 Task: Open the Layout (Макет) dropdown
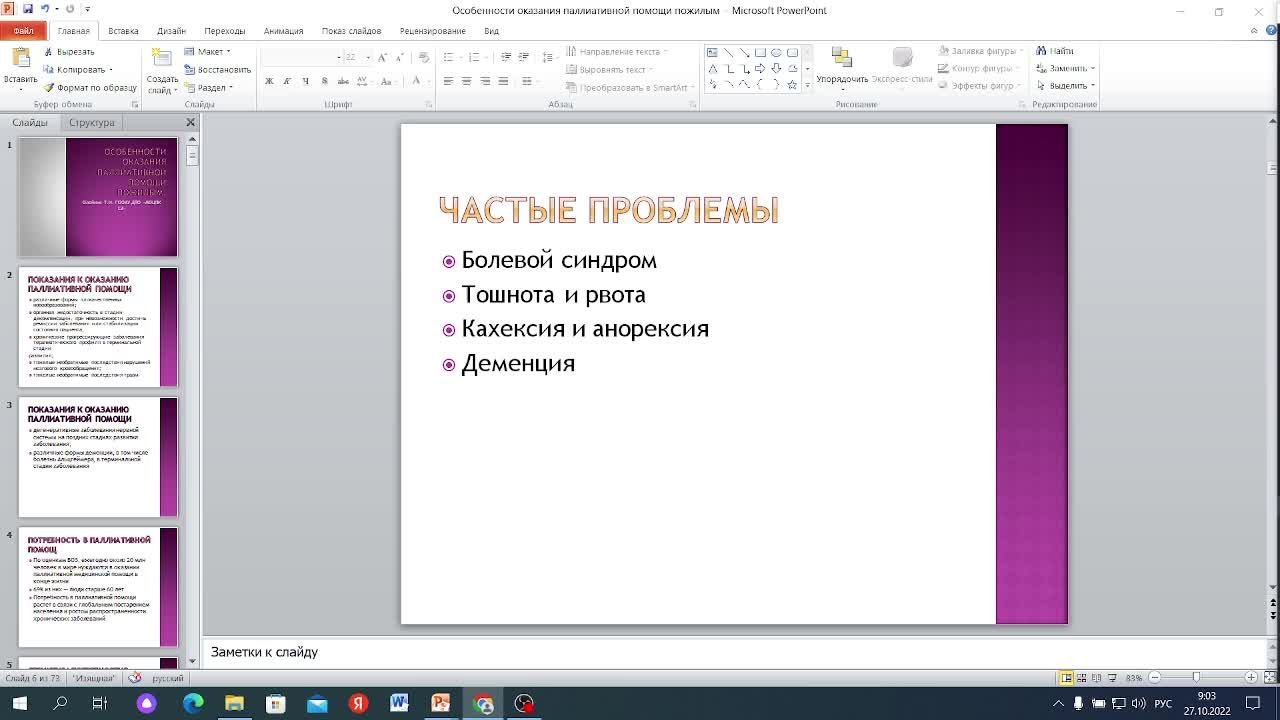(208, 52)
